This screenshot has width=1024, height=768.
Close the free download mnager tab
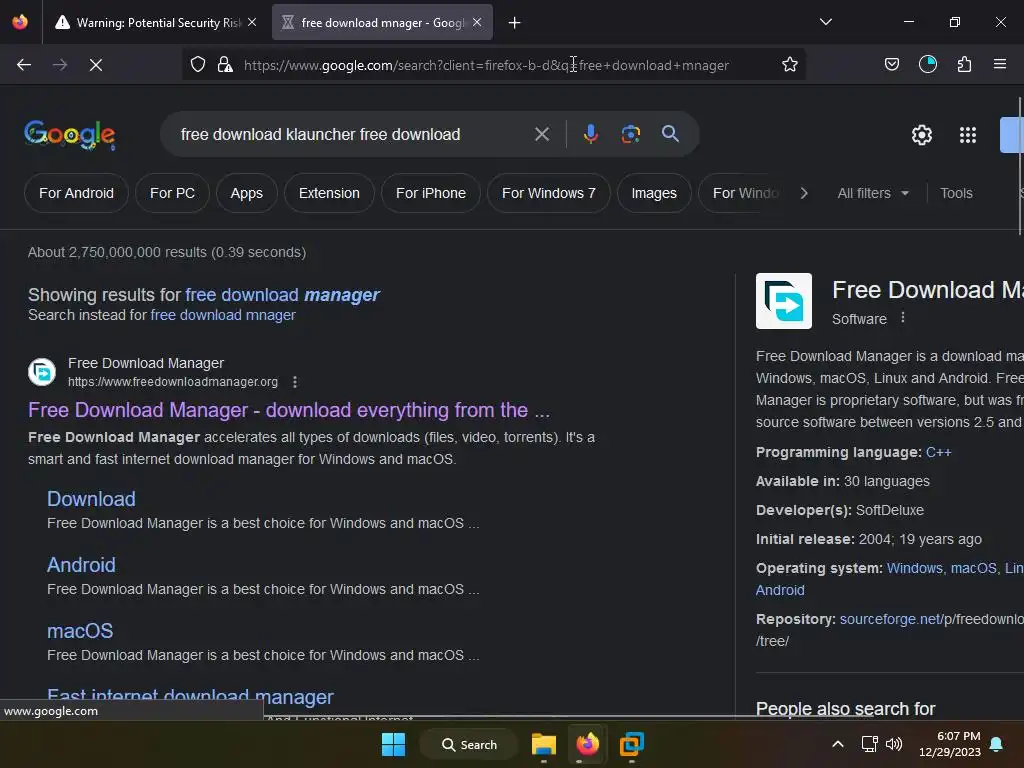pos(477,22)
